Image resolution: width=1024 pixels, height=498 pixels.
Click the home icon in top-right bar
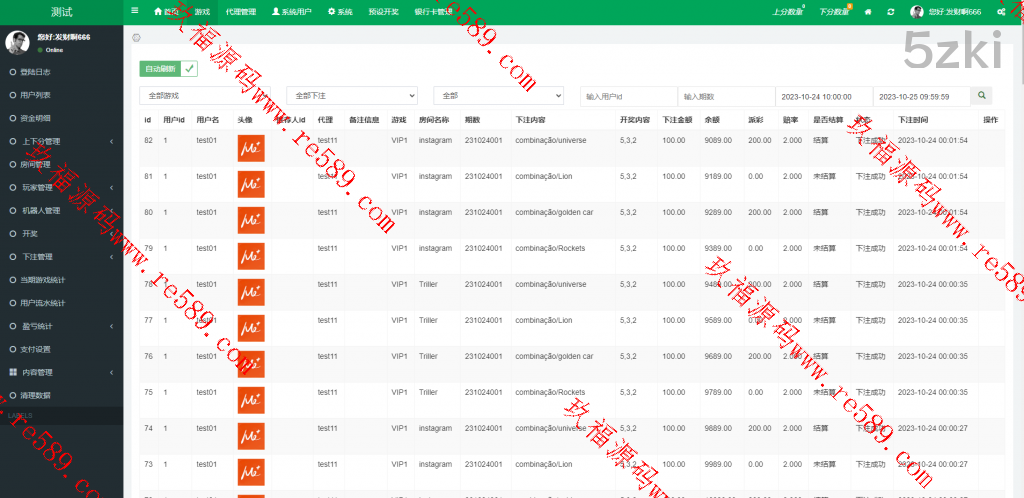click(x=868, y=12)
